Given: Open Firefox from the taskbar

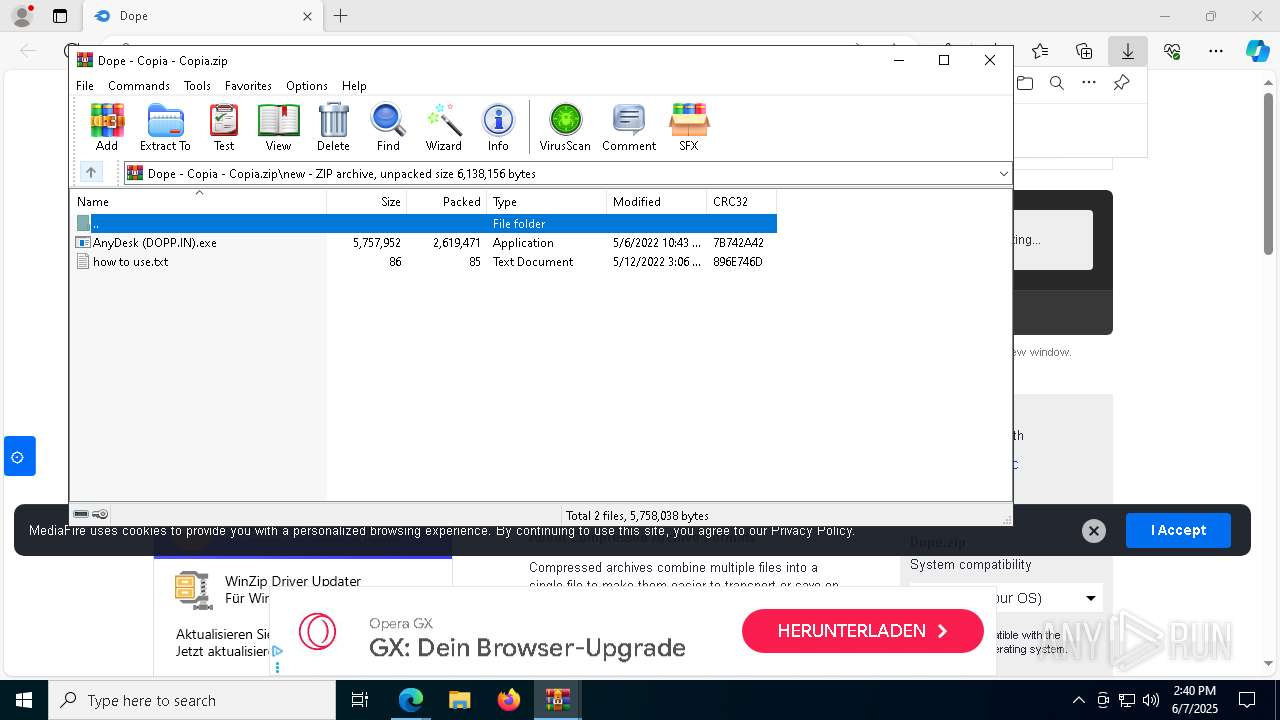Looking at the screenshot, I should point(509,700).
